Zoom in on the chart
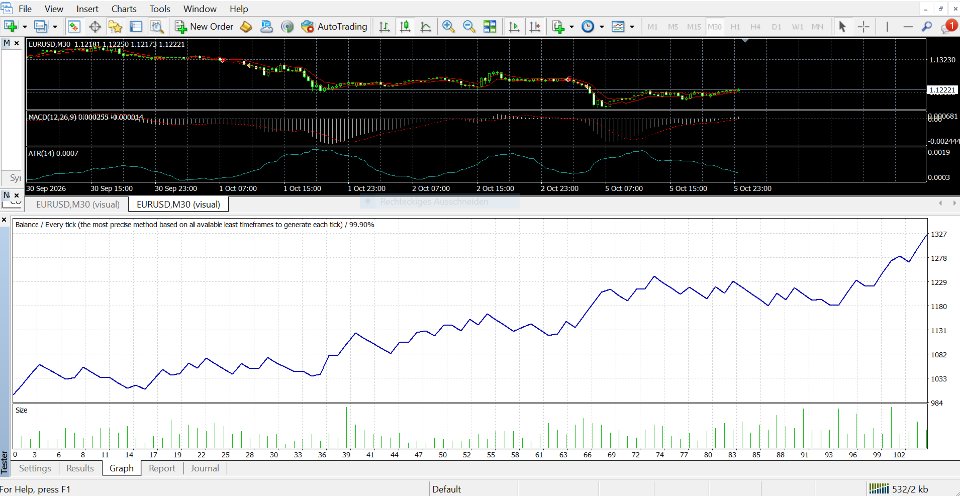This screenshot has width=960, height=496. 449,26
